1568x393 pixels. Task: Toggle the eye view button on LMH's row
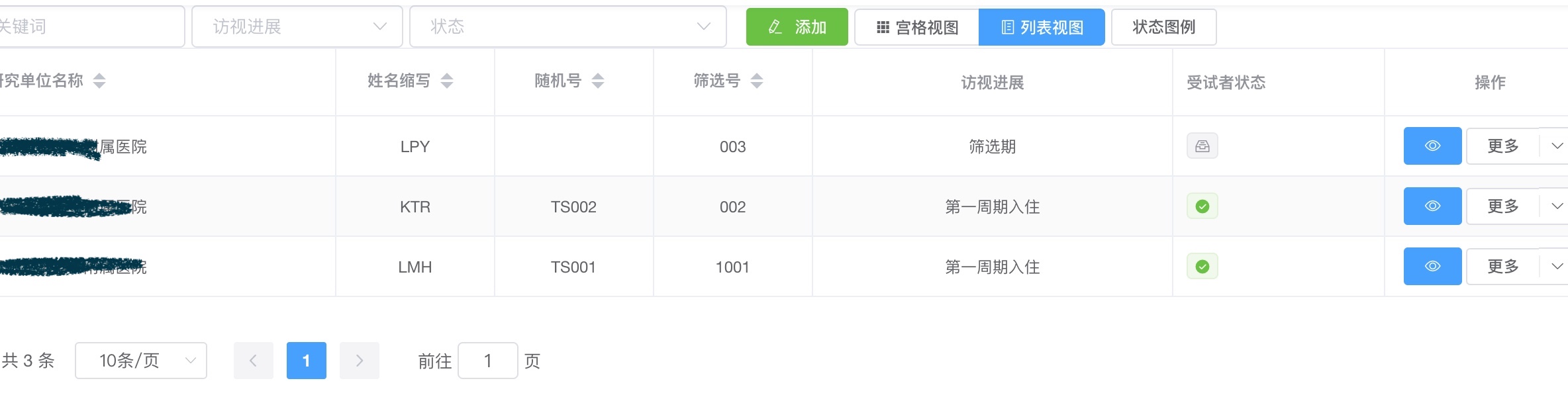[x=1432, y=266]
